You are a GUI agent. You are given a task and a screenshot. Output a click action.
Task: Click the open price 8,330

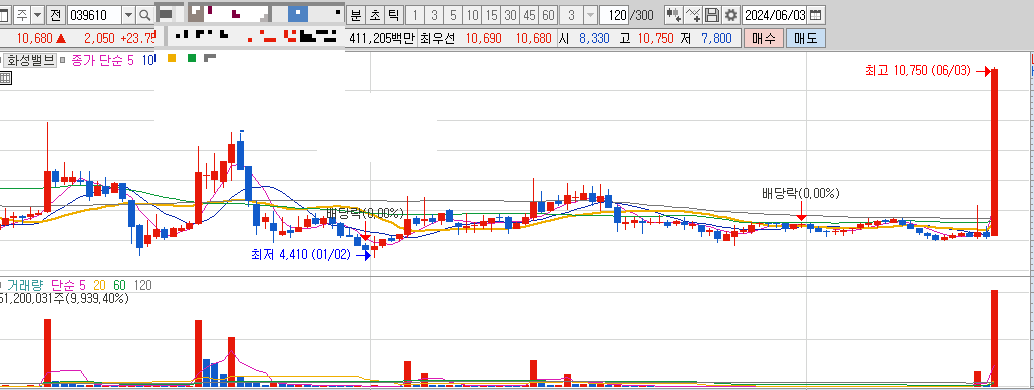coord(594,38)
